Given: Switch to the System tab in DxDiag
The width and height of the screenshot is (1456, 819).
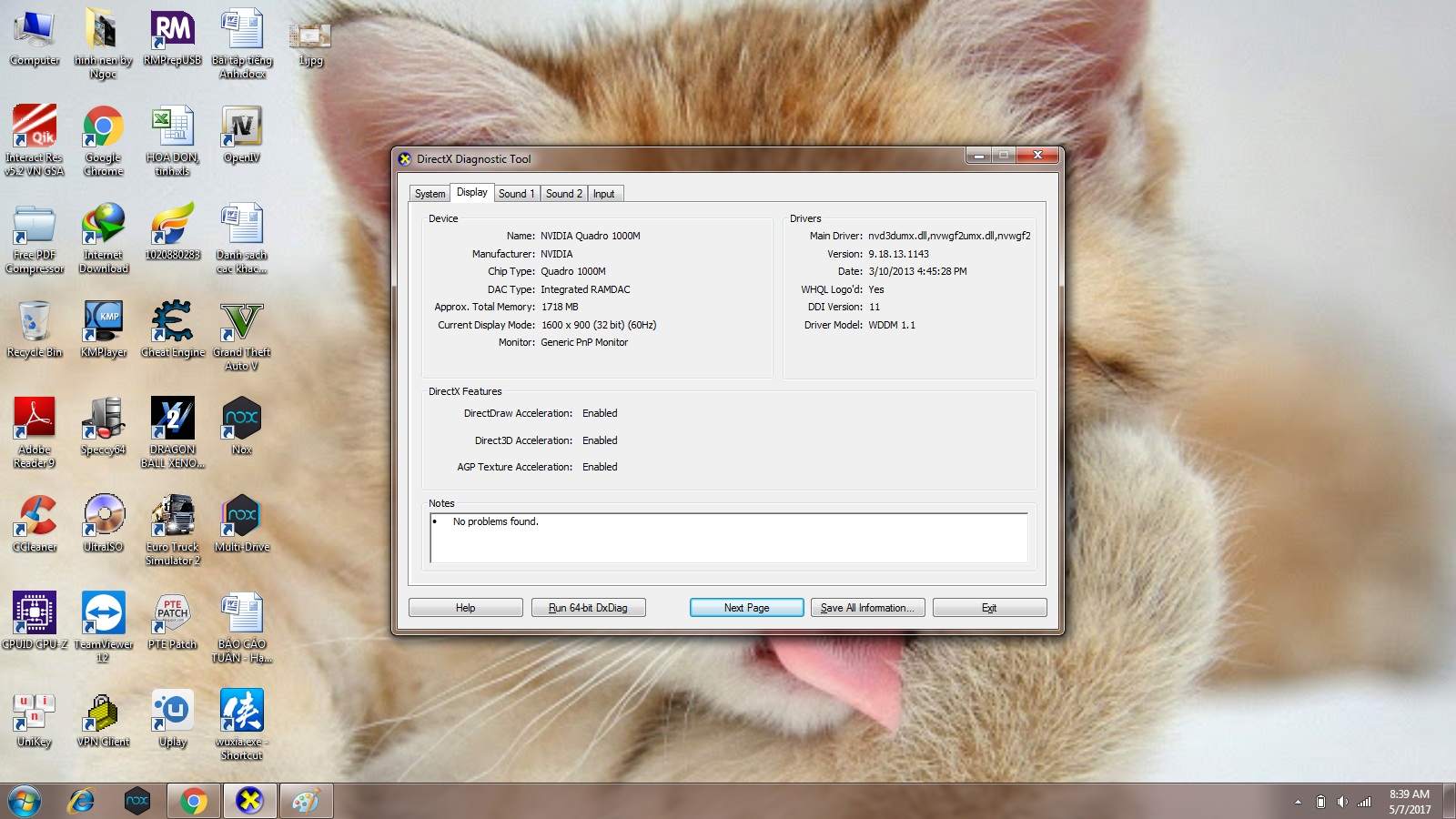Looking at the screenshot, I should click(x=430, y=194).
